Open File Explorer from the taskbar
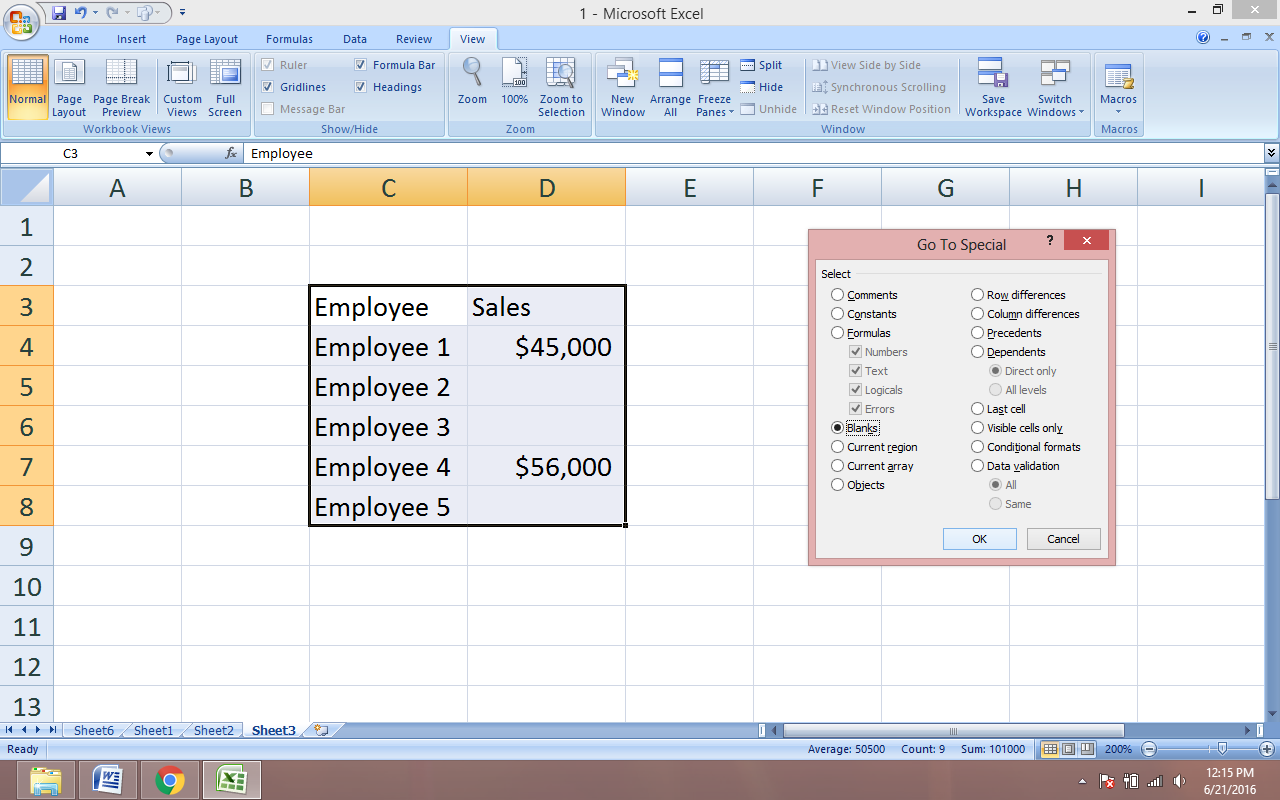The image size is (1280, 800). (x=45, y=780)
